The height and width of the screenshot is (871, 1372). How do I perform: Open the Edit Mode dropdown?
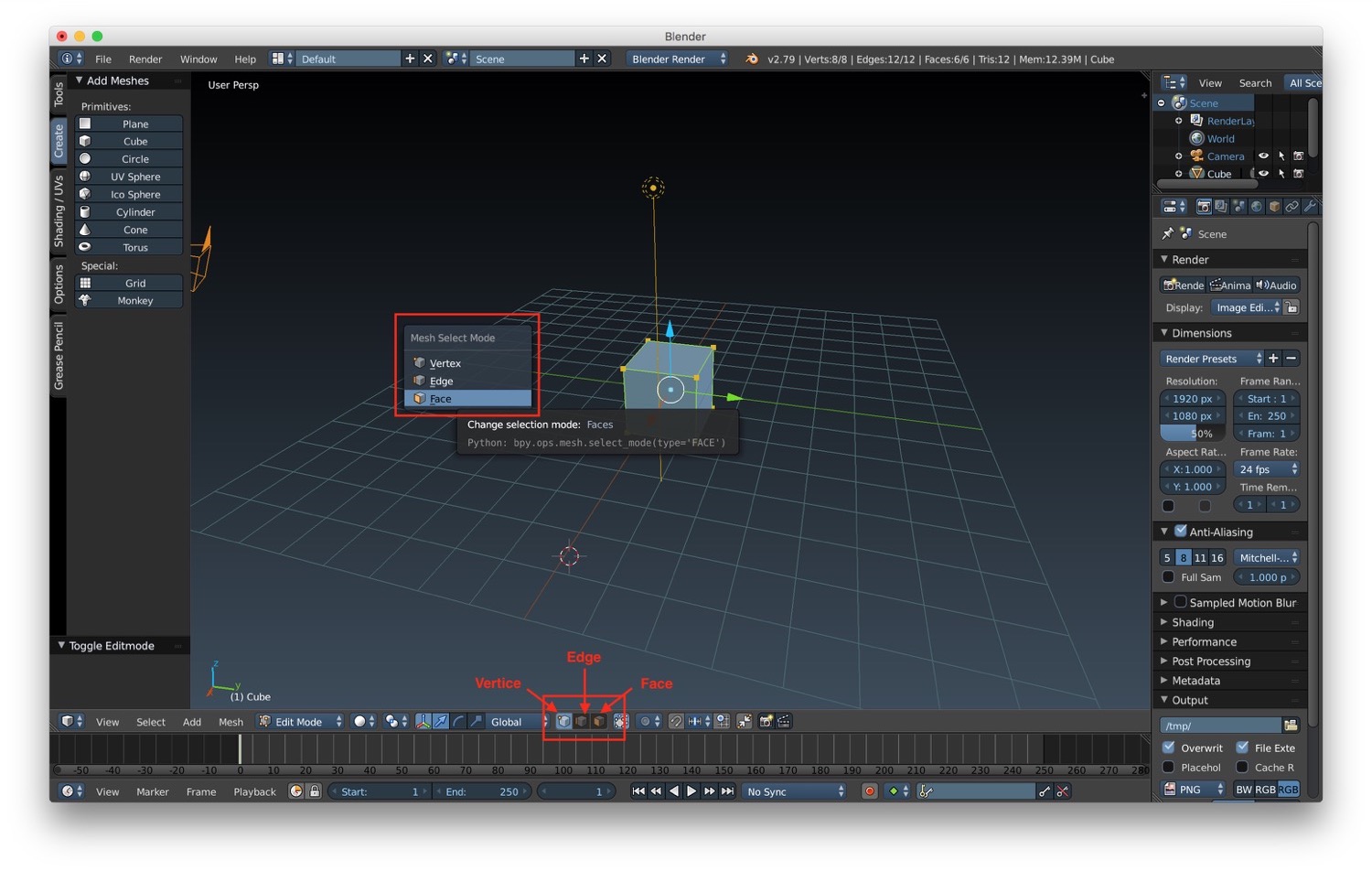point(301,721)
